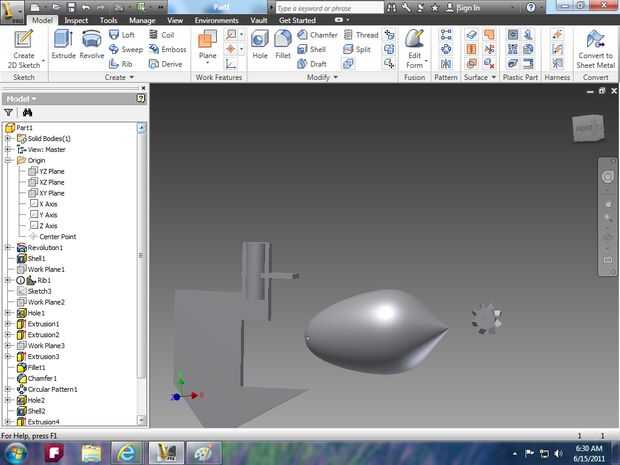Open the Manage ribbon tab
The image size is (620, 465).
point(142,20)
